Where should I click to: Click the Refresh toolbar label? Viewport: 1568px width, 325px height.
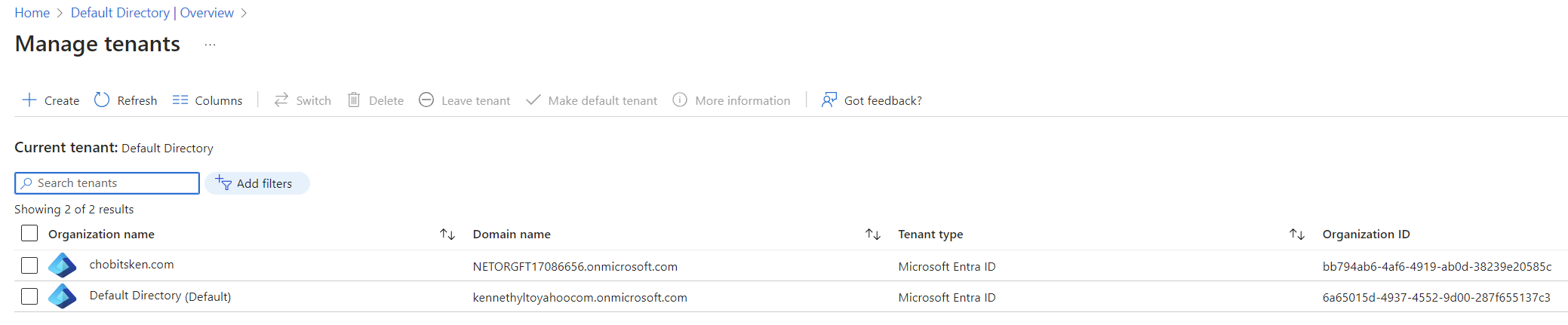click(137, 100)
